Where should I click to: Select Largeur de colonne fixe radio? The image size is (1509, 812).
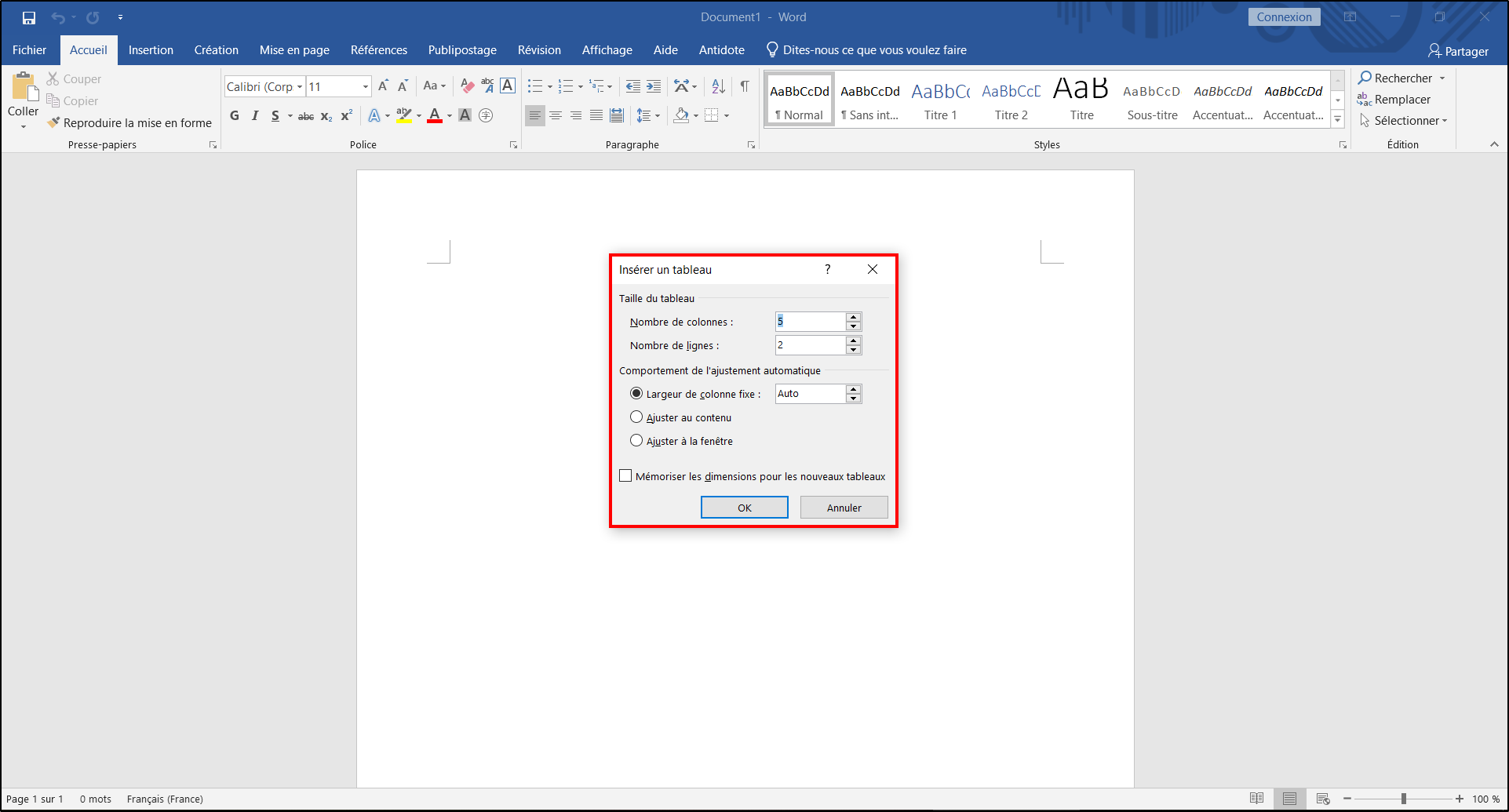click(636, 393)
